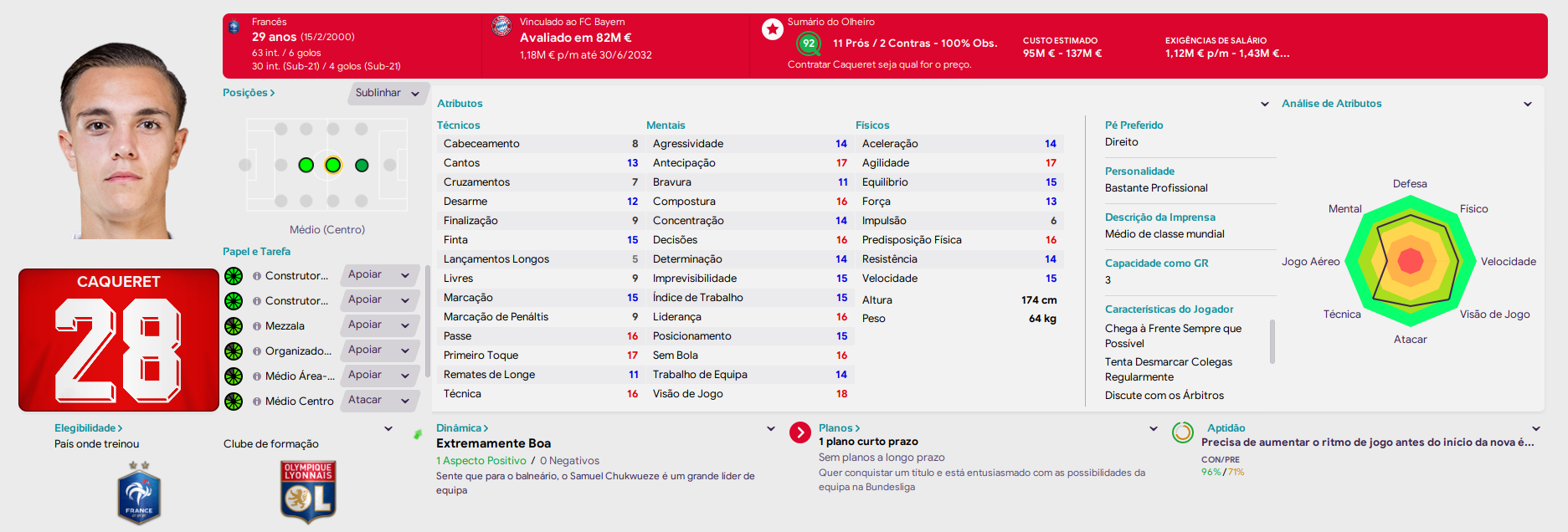1568x532 pixels.
Task: Open the Atributos panel header menu
Action: pos(1265,104)
